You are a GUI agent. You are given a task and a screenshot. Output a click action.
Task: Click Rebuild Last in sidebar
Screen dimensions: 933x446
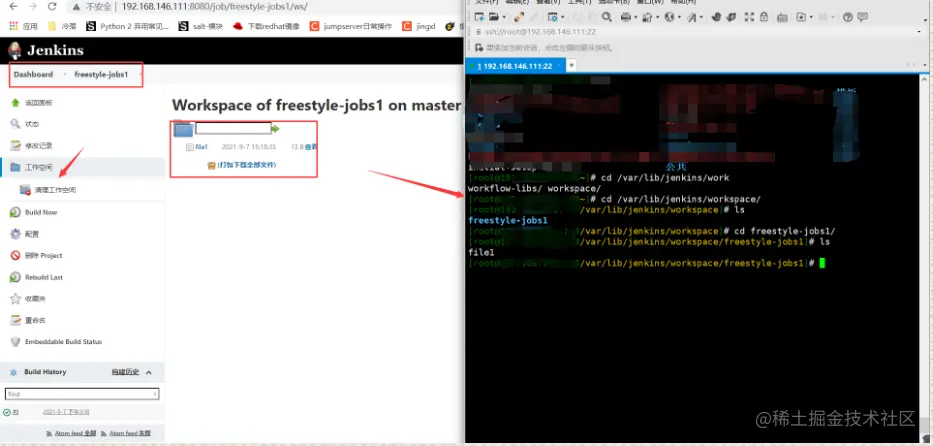[x=37, y=277]
